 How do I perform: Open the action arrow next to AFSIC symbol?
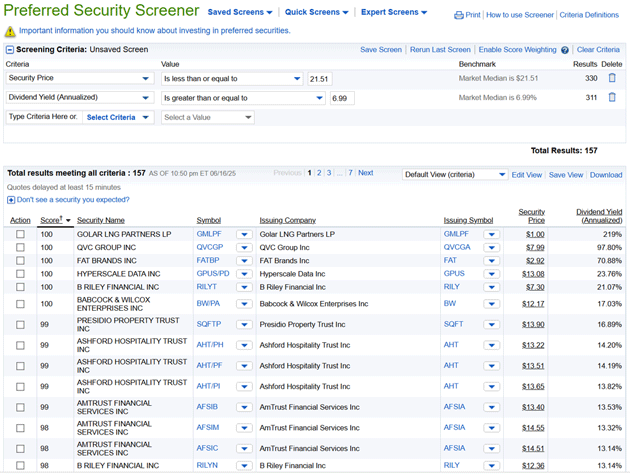[x=244, y=449]
